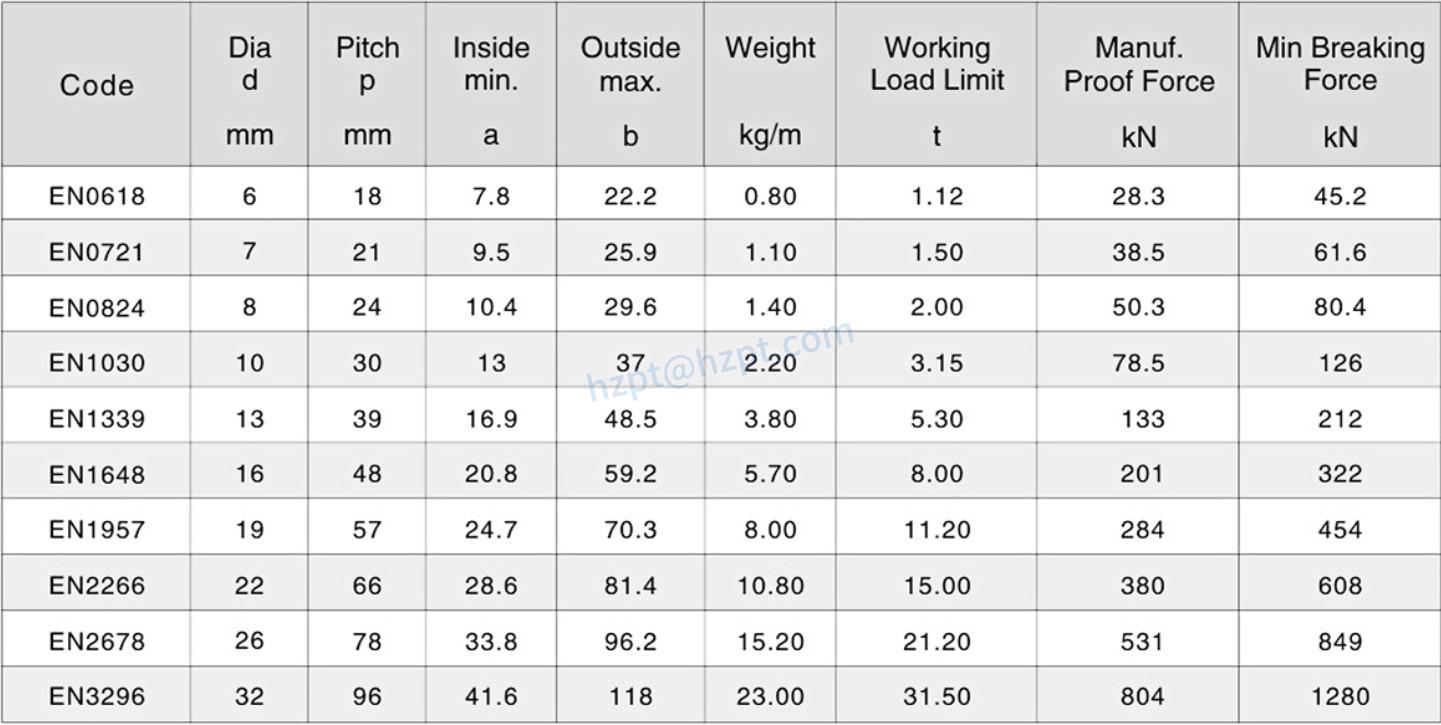Select the 31.50 working load value

click(937, 697)
